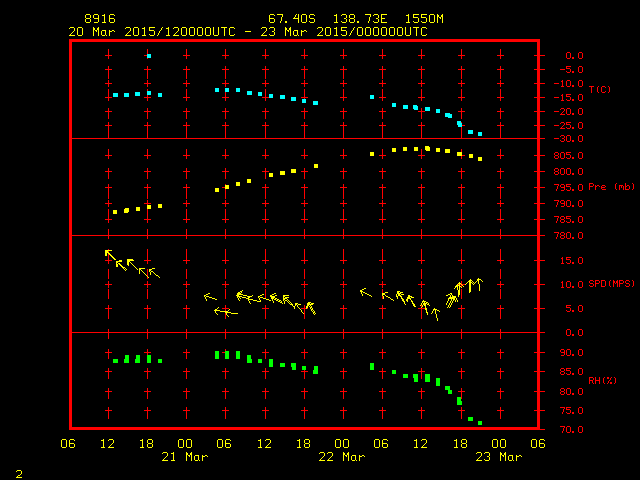Click the RH(%) humidity axis label
The height and width of the screenshot is (480, 640).
pos(602,380)
